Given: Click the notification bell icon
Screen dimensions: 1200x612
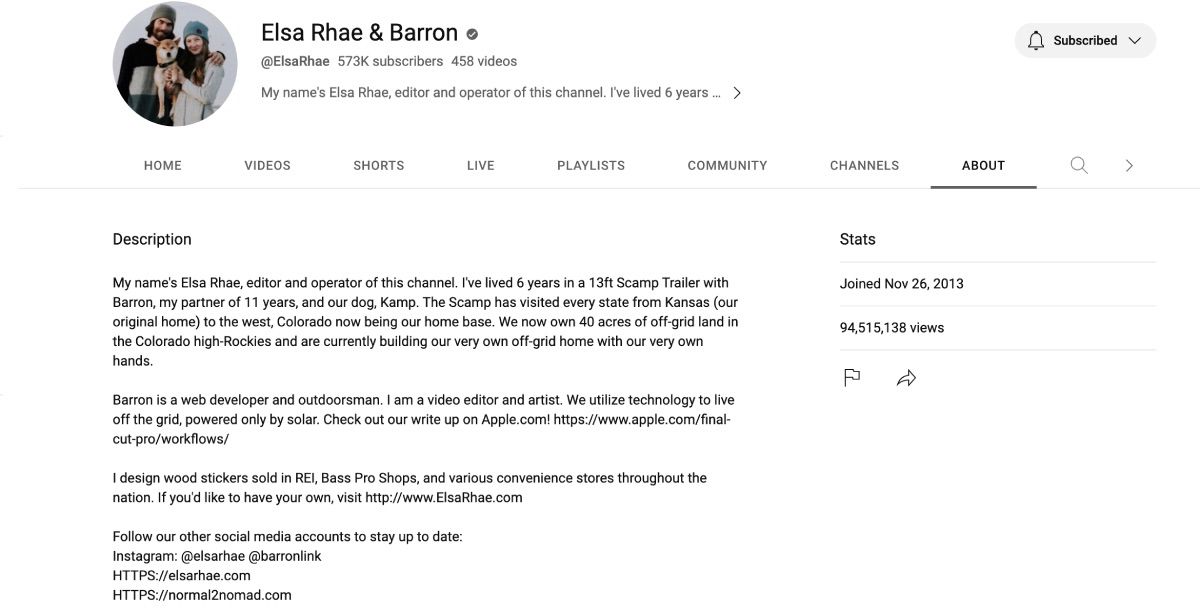Looking at the screenshot, I should pyautogui.click(x=1036, y=41).
